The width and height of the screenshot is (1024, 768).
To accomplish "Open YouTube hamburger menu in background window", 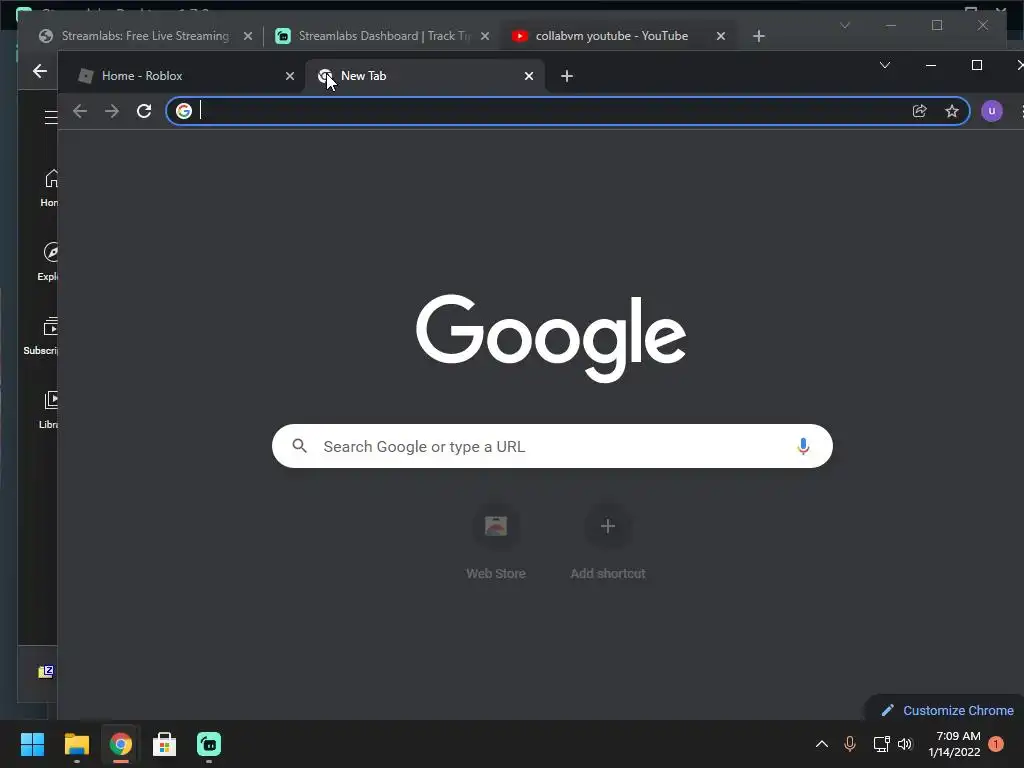I will pos(50,117).
